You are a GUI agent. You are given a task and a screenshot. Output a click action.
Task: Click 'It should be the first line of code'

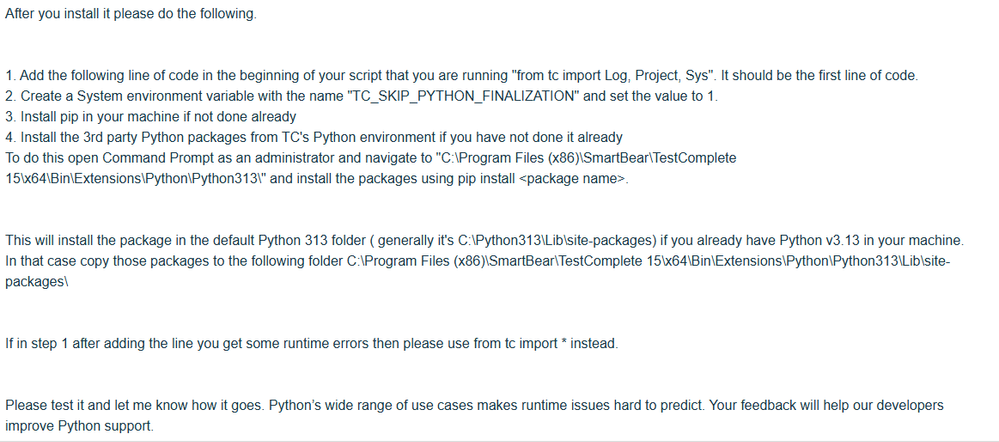point(822,76)
